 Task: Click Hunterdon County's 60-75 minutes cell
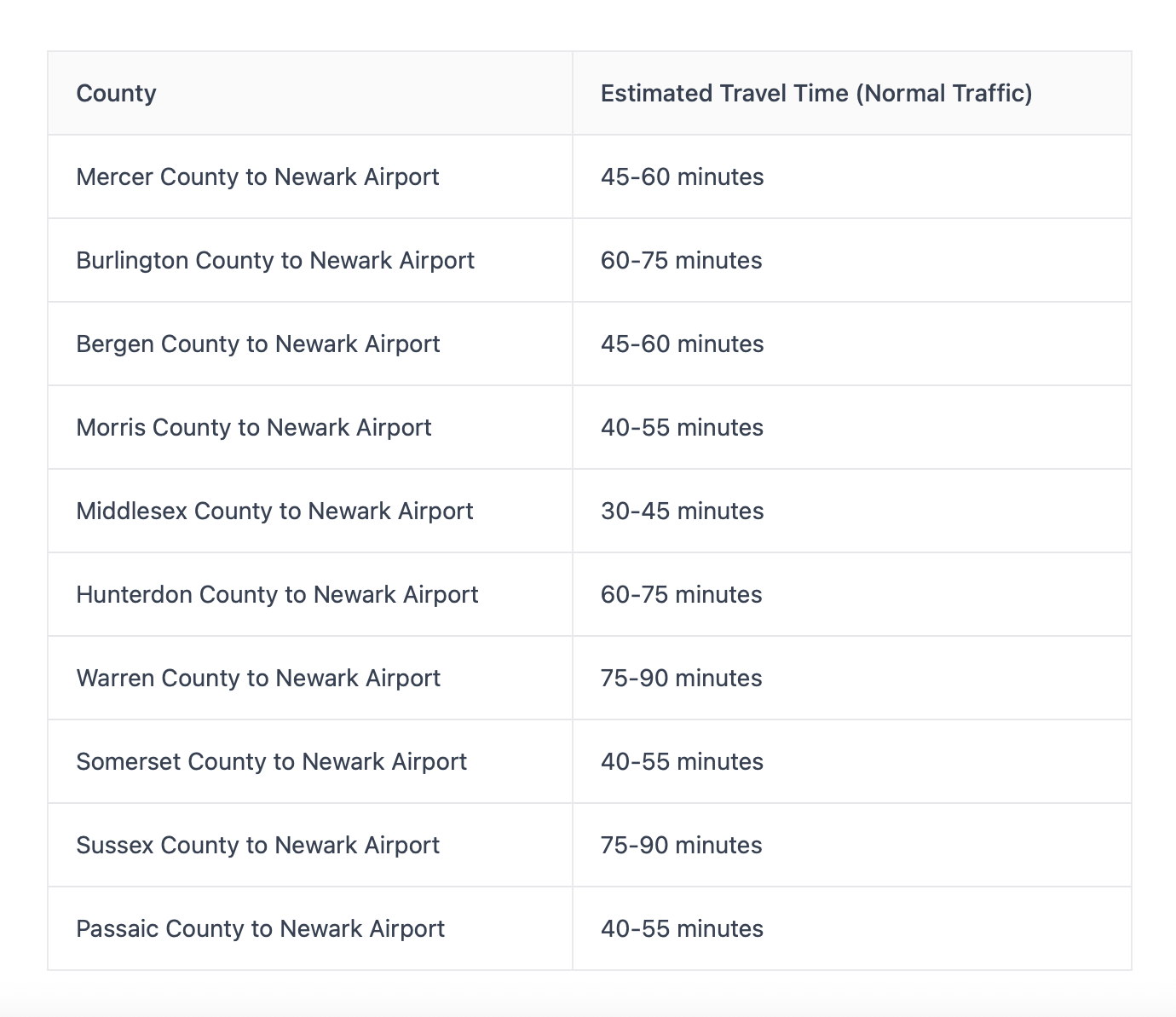click(681, 594)
